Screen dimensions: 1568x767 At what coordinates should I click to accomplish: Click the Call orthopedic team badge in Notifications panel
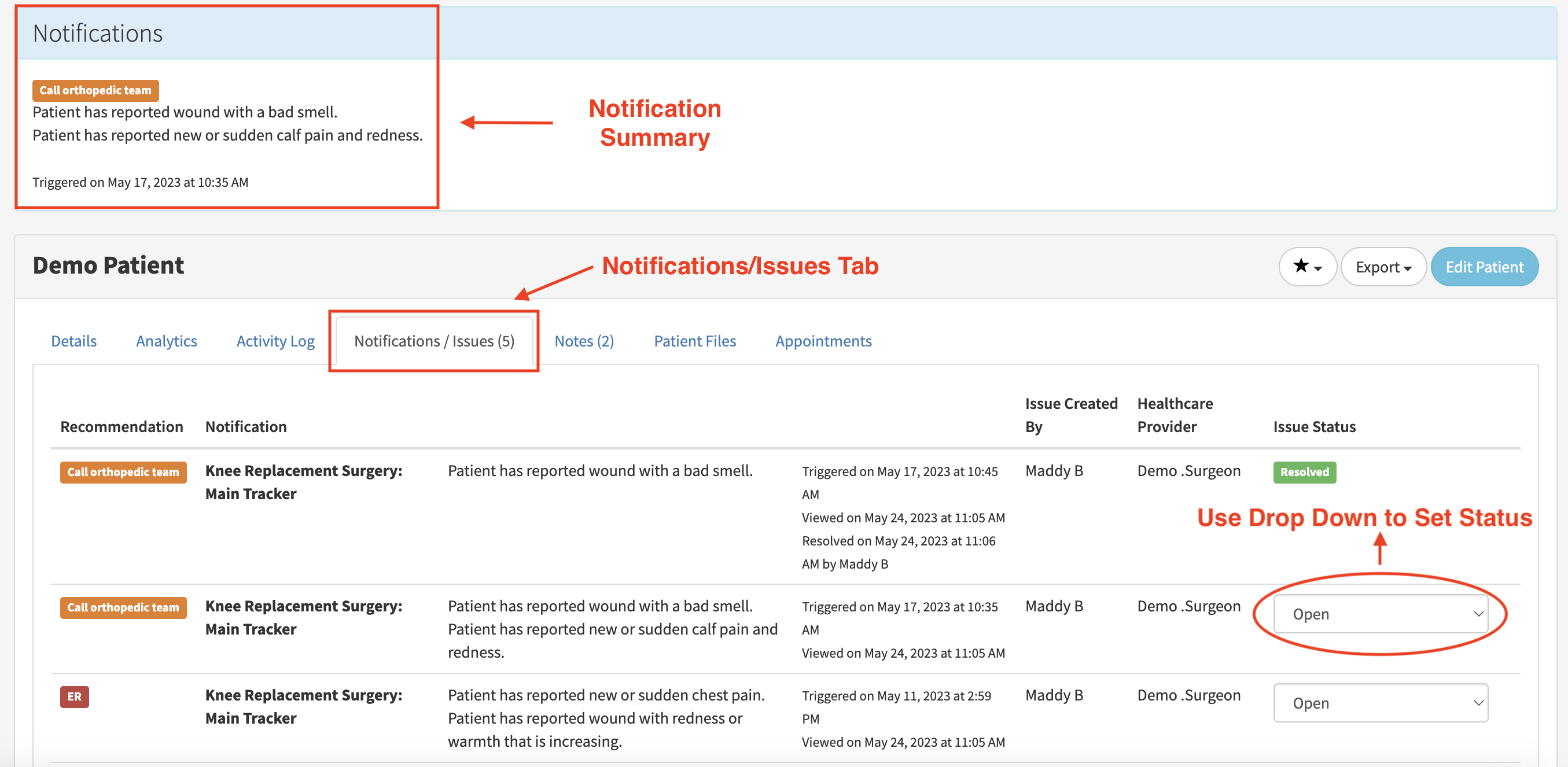95,90
